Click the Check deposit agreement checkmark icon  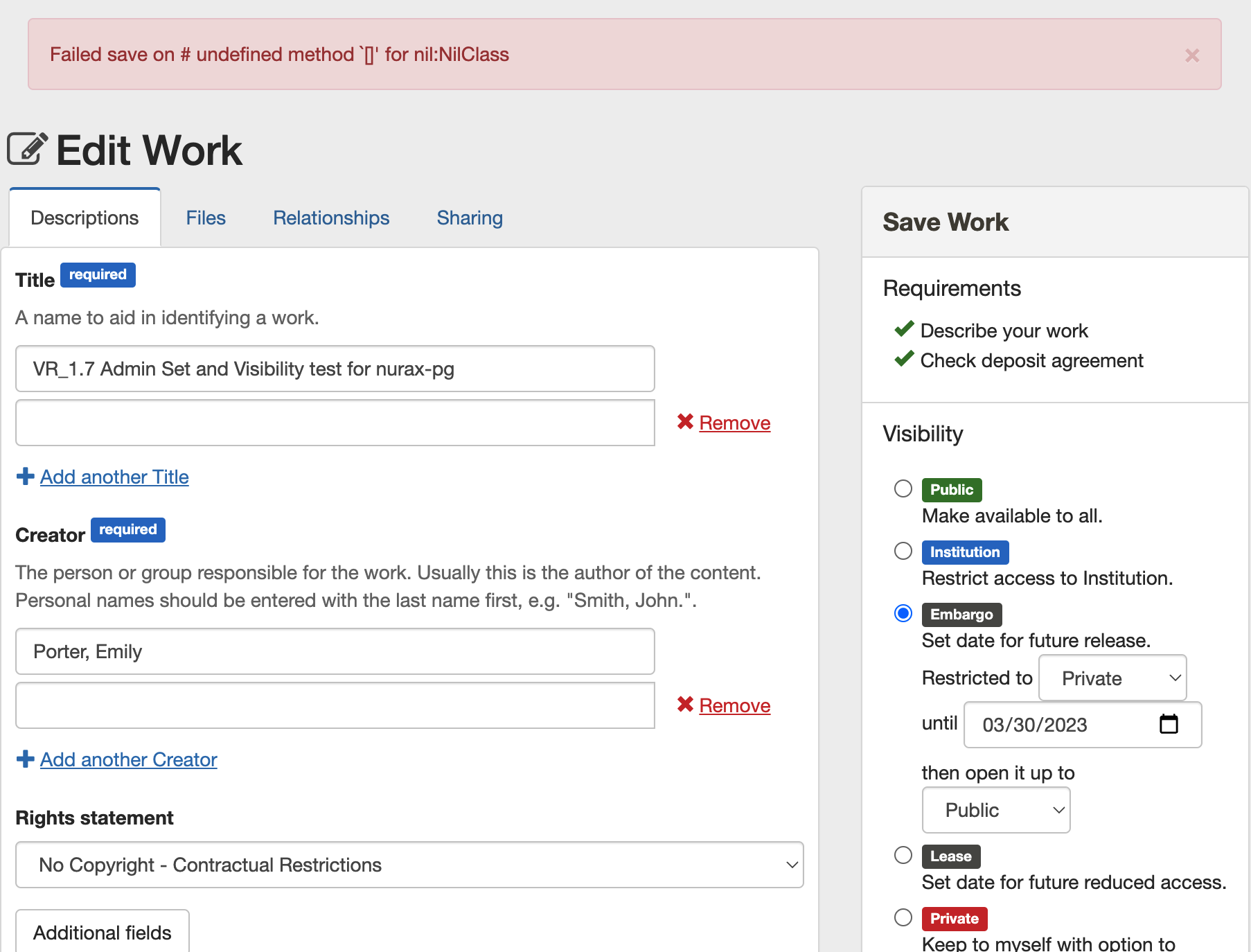coord(904,358)
